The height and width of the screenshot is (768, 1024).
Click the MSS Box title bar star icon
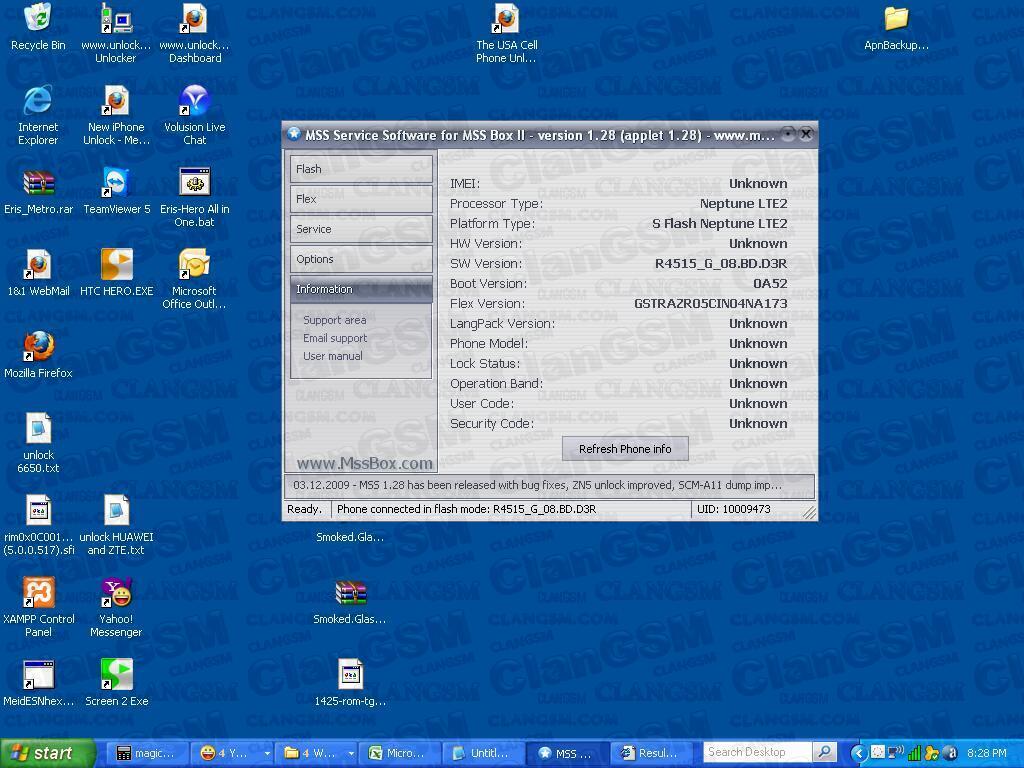294,135
